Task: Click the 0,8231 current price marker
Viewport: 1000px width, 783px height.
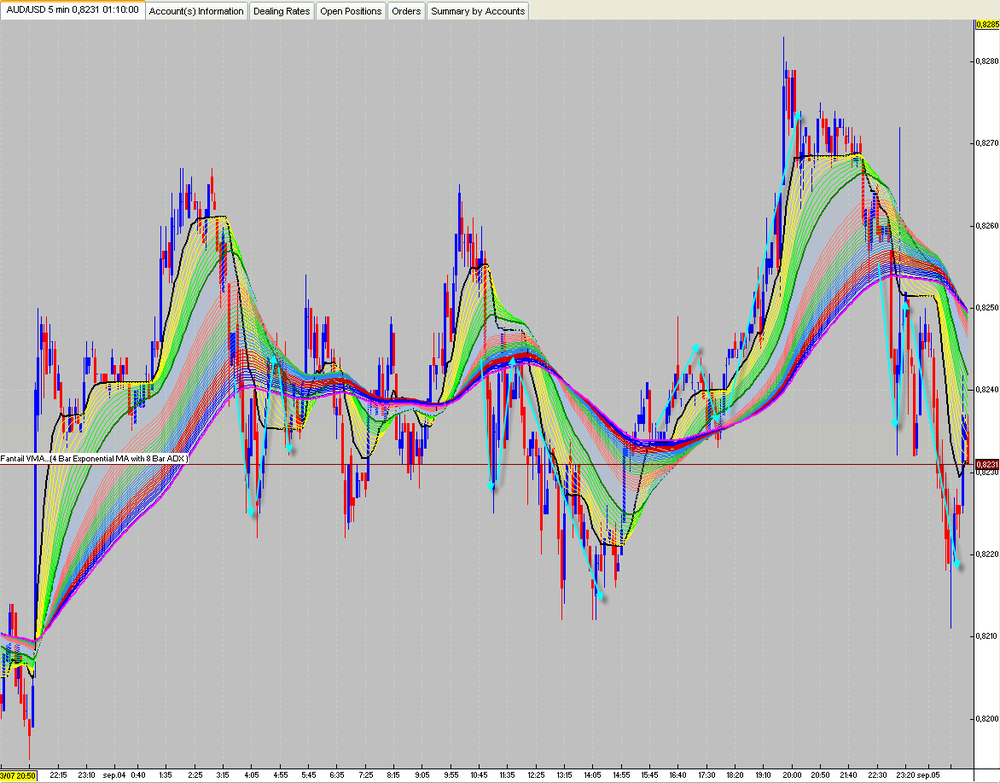Action: 986,464
